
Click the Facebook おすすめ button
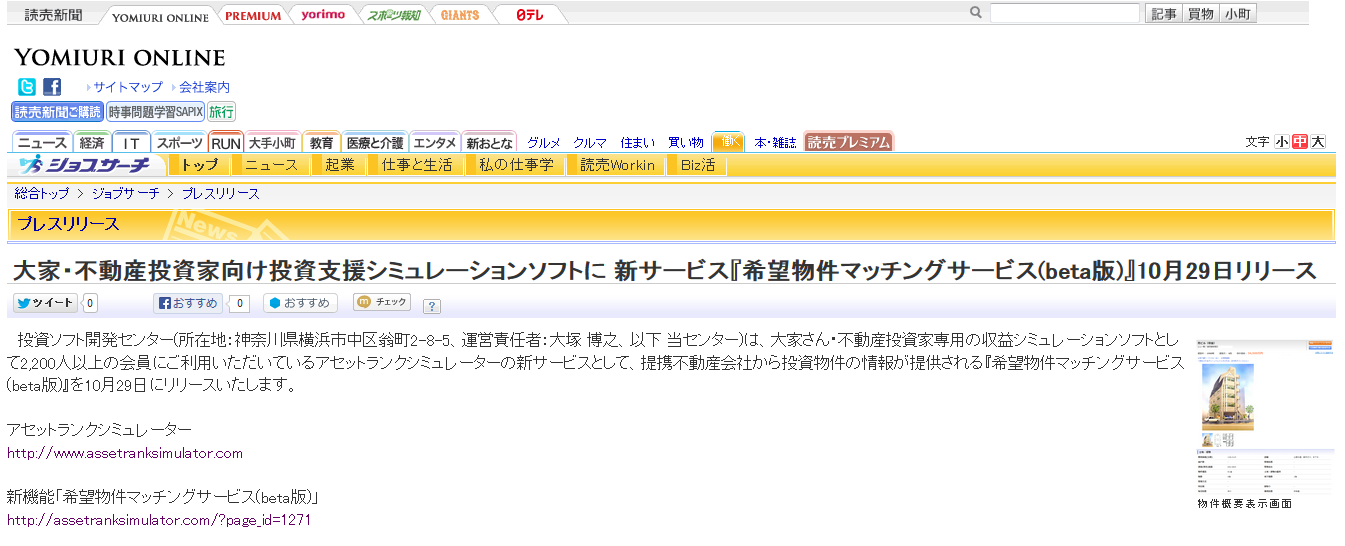[189, 303]
